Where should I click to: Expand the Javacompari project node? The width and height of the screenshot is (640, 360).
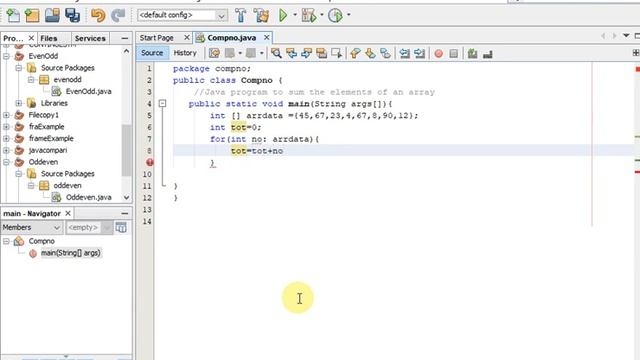[7, 150]
